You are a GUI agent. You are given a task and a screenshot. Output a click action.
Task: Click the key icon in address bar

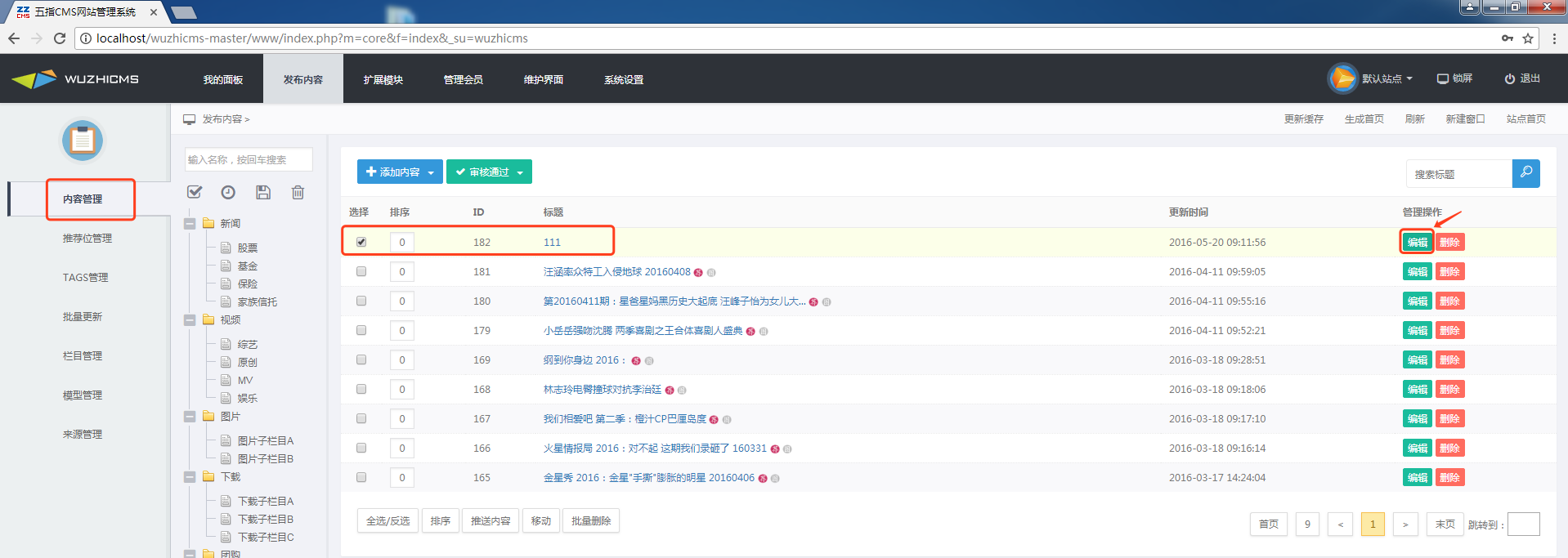point(1507,38)
